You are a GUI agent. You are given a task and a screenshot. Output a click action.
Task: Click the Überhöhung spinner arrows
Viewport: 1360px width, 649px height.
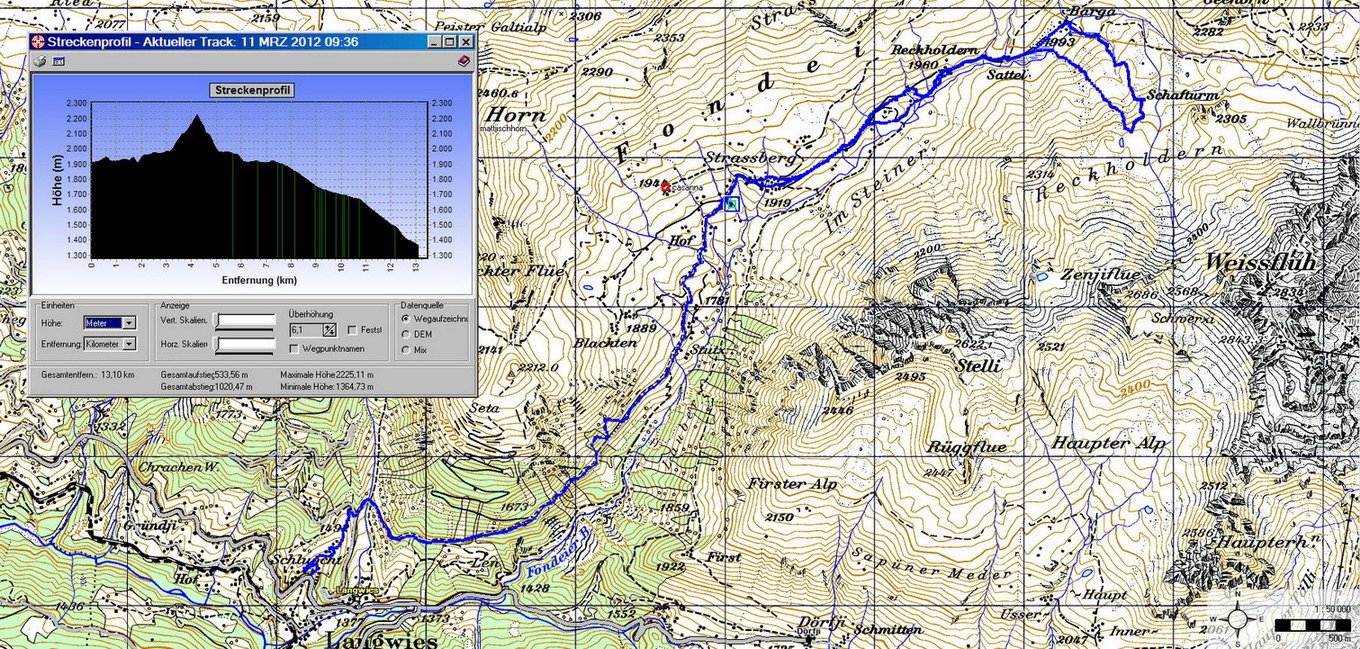click(328, 329)
